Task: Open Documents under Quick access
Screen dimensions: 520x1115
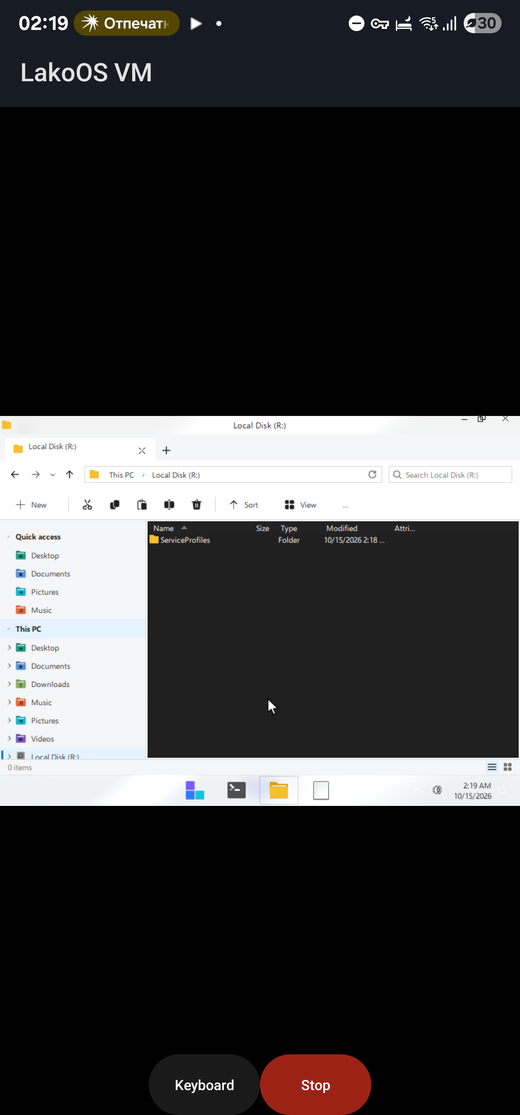Action: [x=51, y=574]
